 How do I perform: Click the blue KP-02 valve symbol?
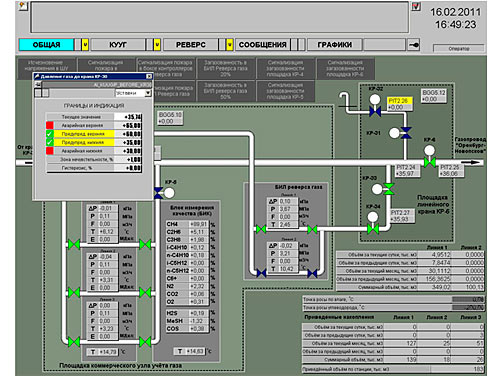(x=375, y=111)
